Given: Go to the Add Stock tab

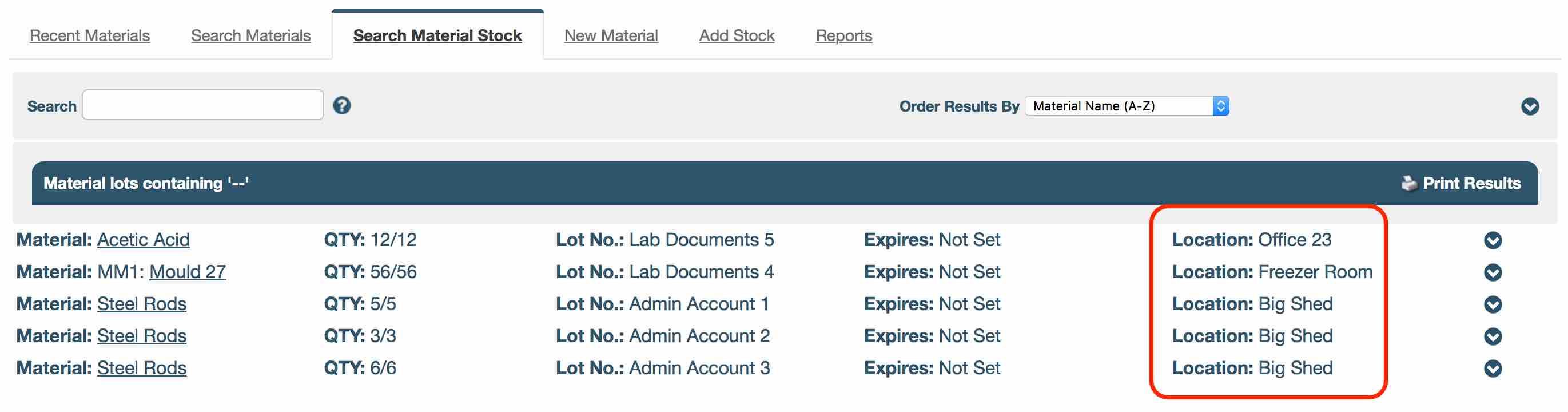Looking at the screenshot, I should click(737, 36).
